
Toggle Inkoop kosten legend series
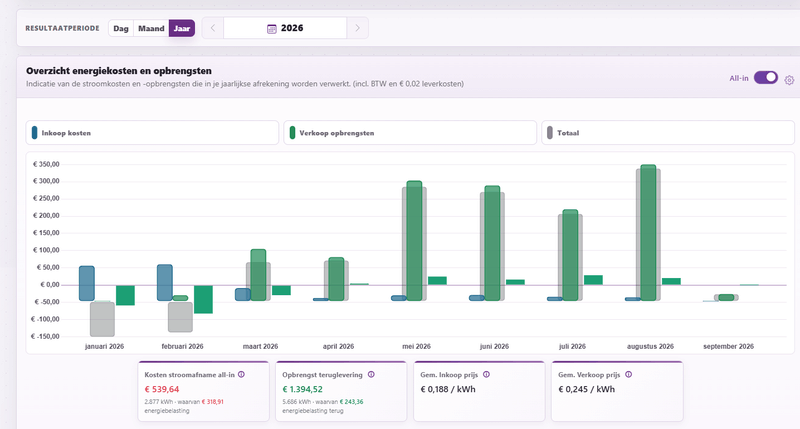click(x=152, y=133)
